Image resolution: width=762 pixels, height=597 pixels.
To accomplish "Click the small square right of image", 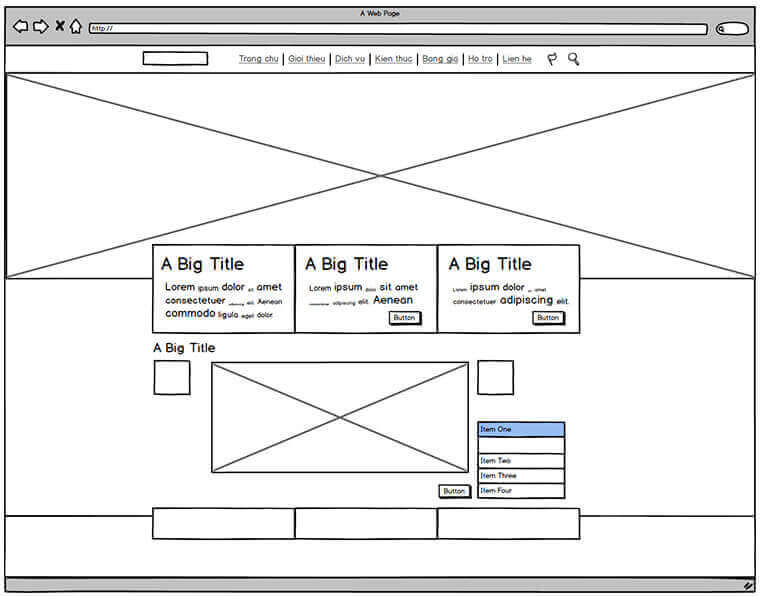I will coord(496,377).
